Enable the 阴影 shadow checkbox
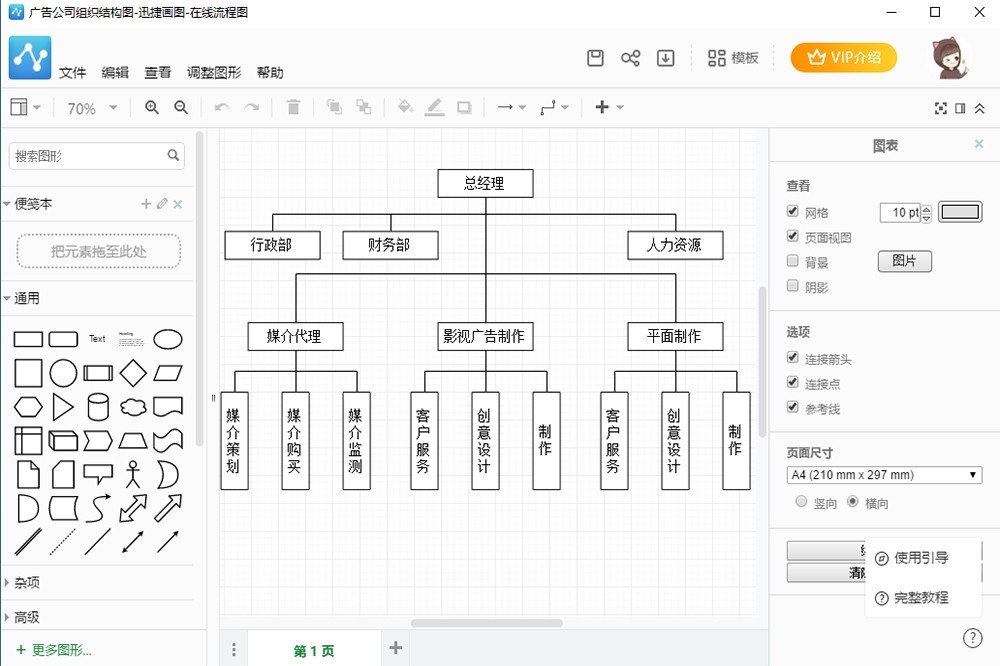This screenshot has height=666, width=1000. pyautogui.click(x=793, y=287)
